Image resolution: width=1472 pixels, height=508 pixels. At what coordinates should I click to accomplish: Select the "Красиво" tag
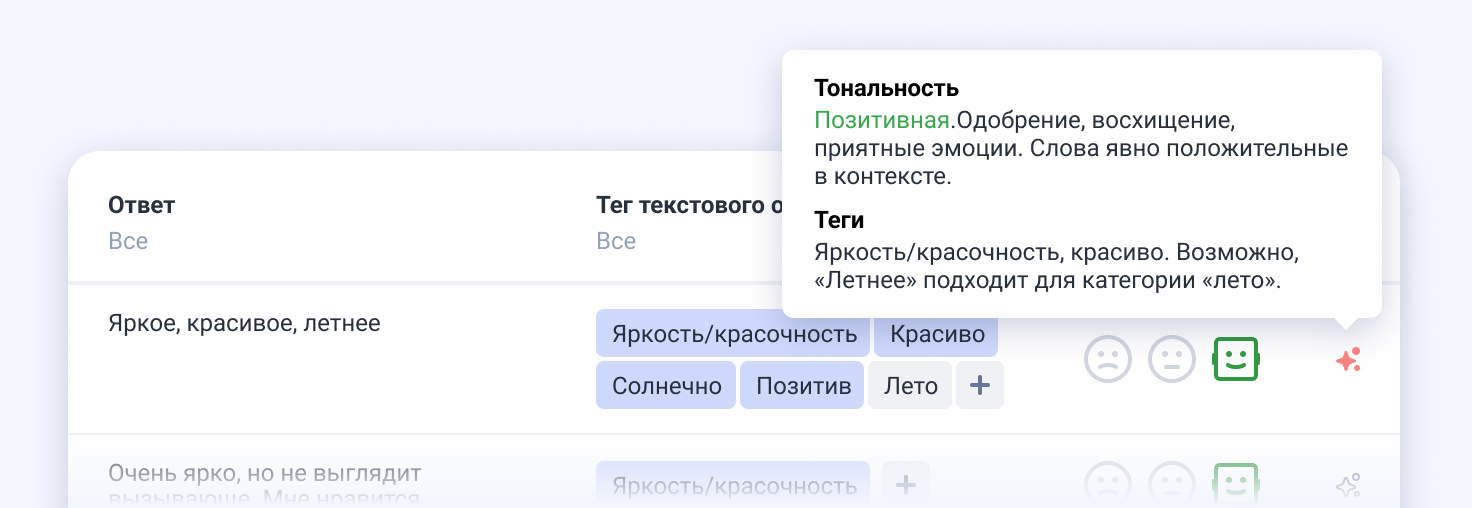pyautogui.click(x=937, y=334)
